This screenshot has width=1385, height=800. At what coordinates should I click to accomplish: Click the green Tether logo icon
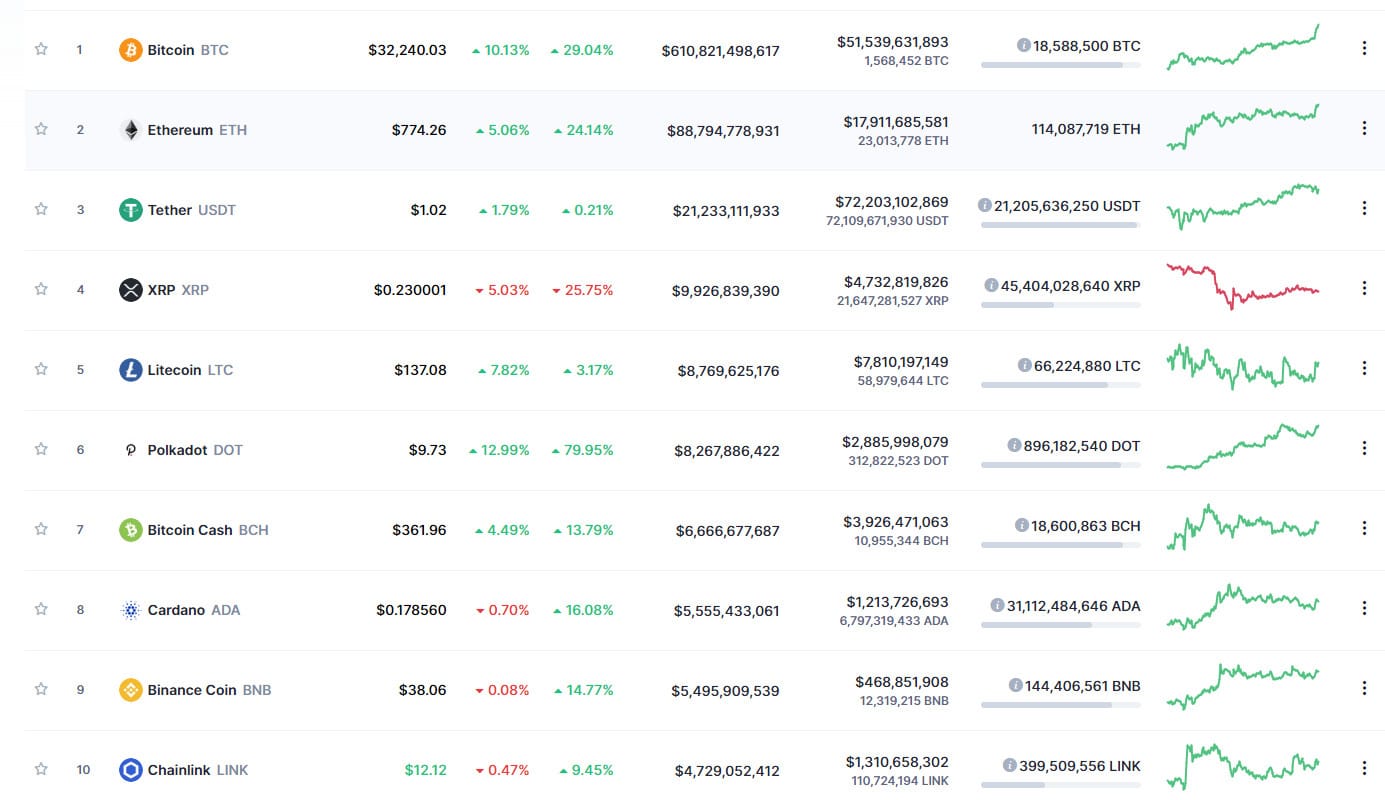tap(131, 210)
